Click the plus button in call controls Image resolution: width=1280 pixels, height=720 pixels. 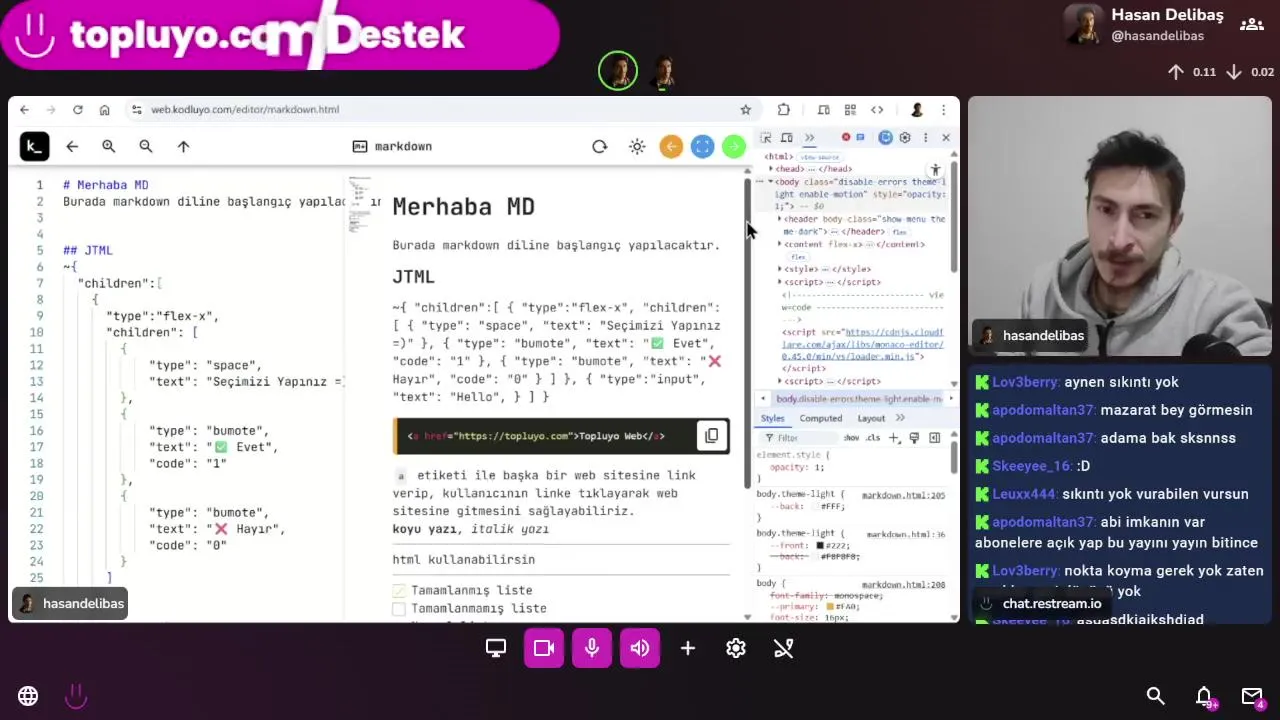coord(688,648)
